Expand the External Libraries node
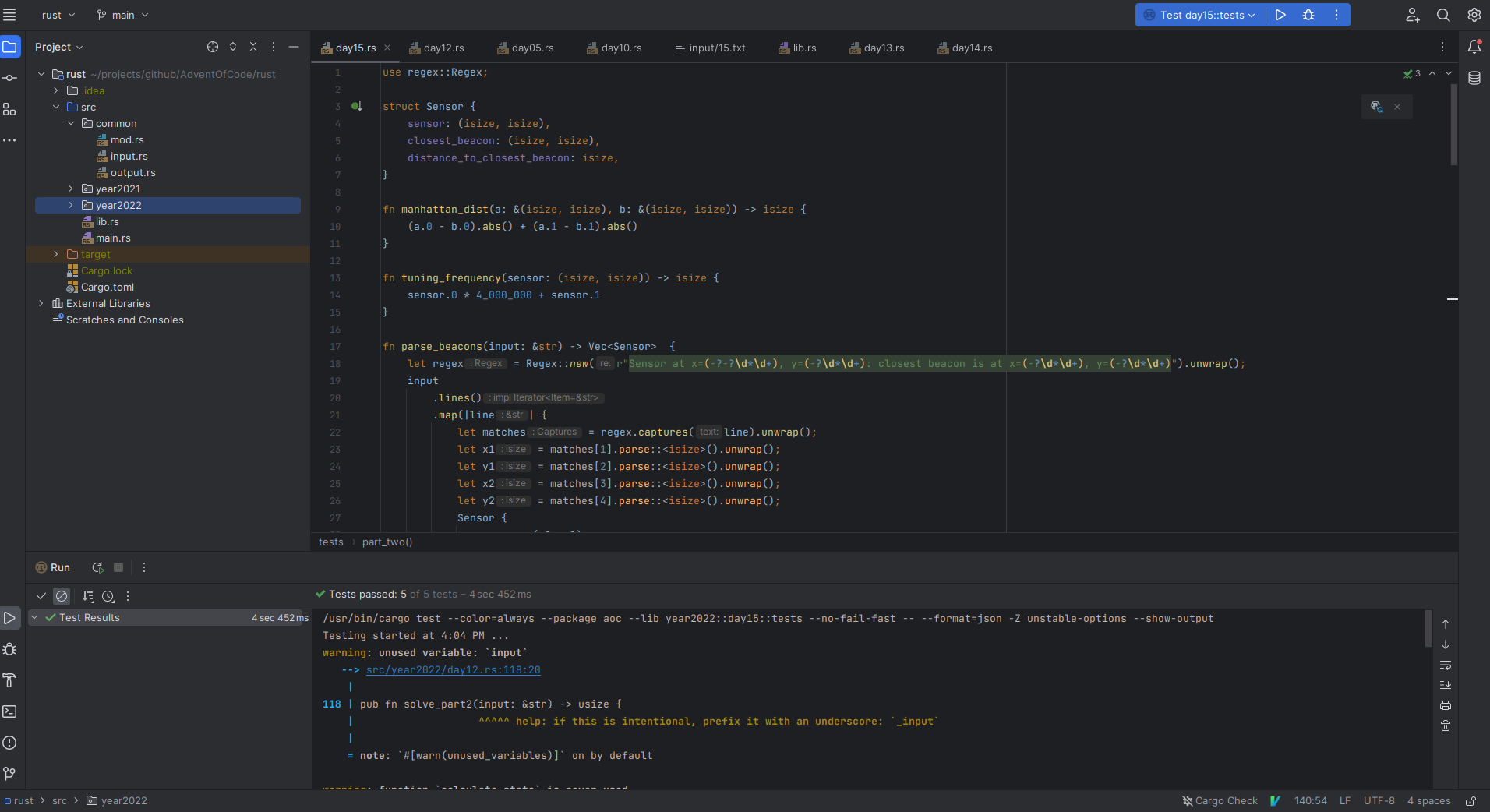This screenshot has width=1490, height=812. (41, 303)
